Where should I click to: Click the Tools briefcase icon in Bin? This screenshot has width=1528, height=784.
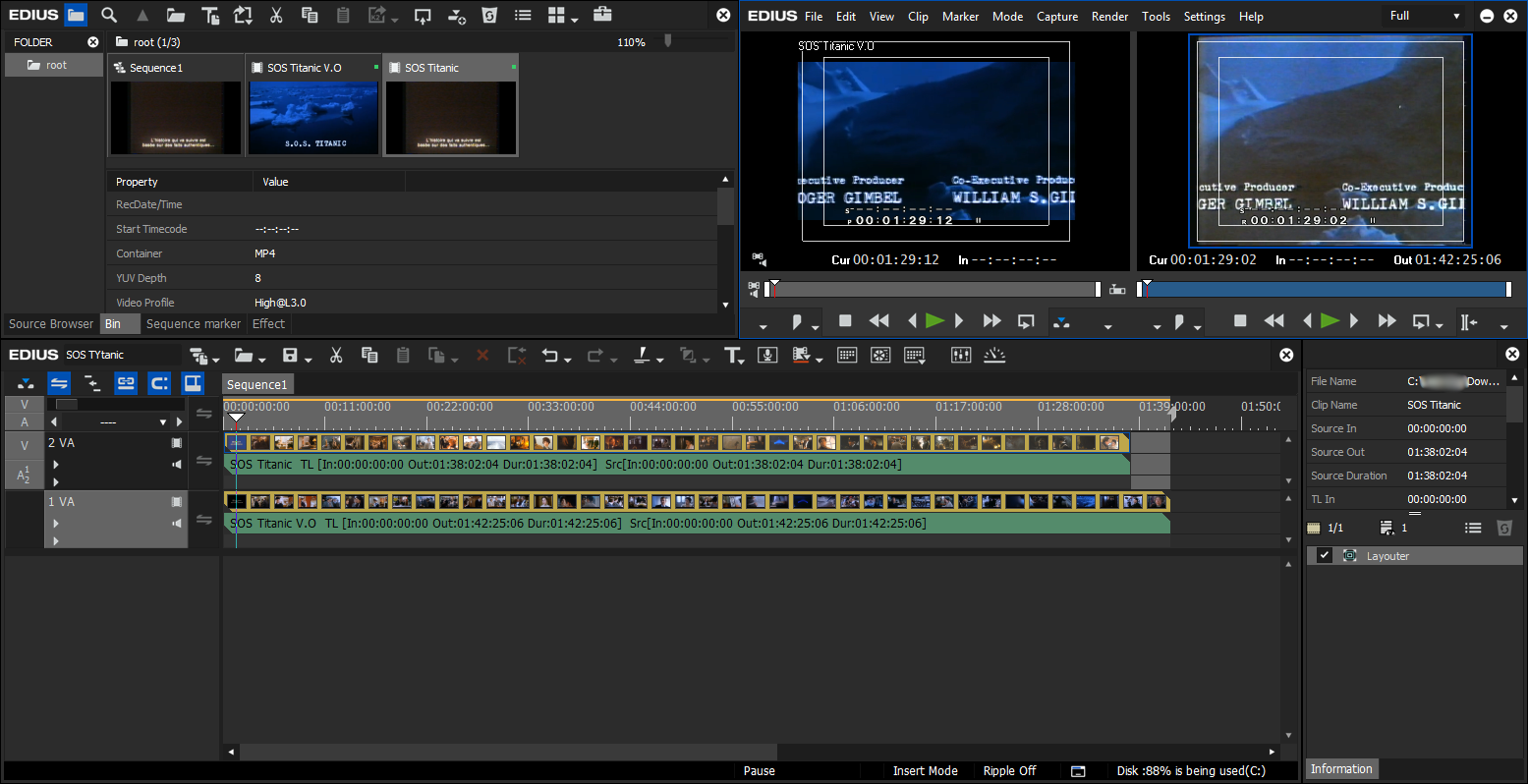[602, 14]
